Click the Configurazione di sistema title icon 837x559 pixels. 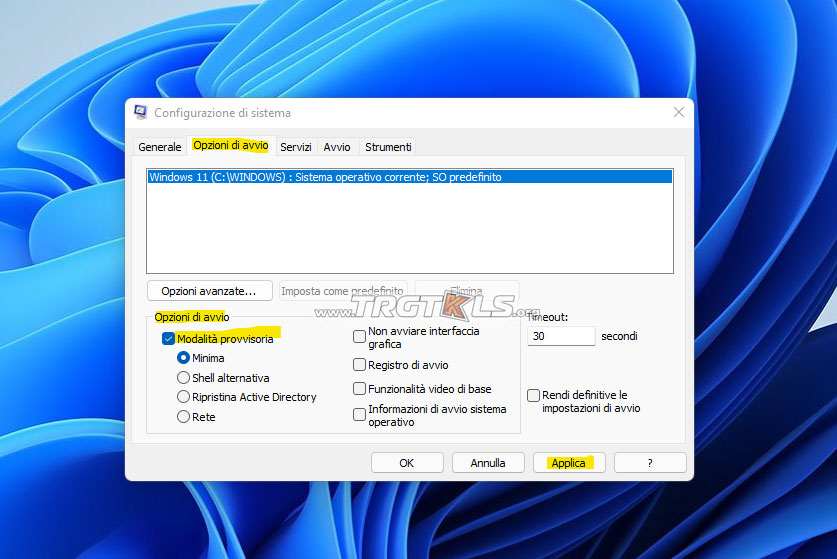click(x=141, y=113)
